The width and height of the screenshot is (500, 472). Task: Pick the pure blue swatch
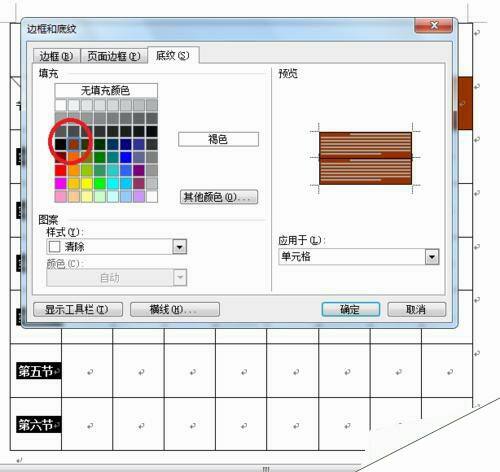tap(125, 157)
